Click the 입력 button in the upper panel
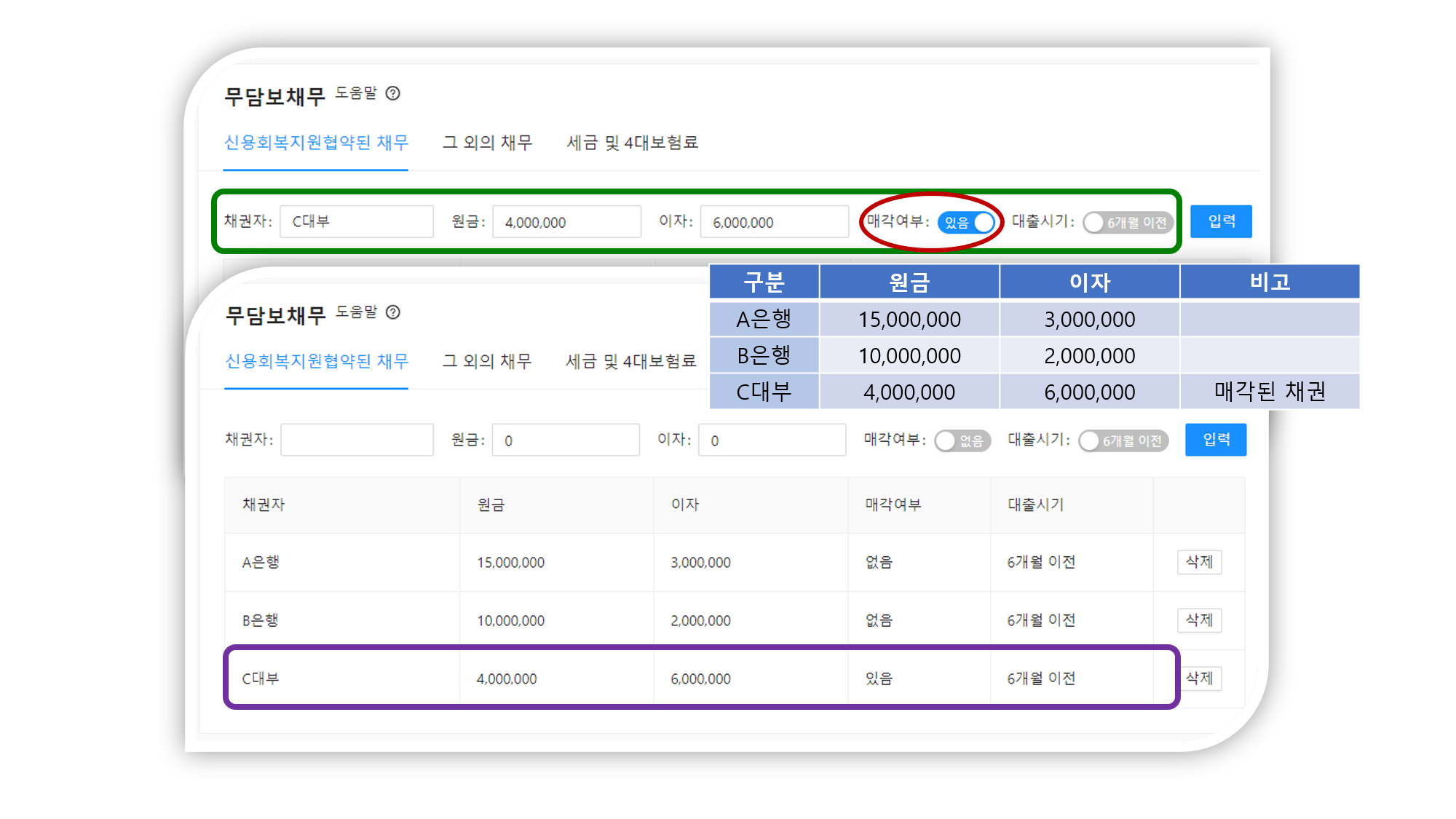 point(1221,221)
